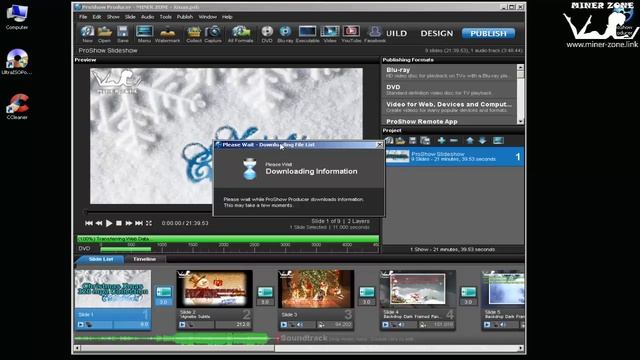Close the Please Wait dialog

pos(379,144)
